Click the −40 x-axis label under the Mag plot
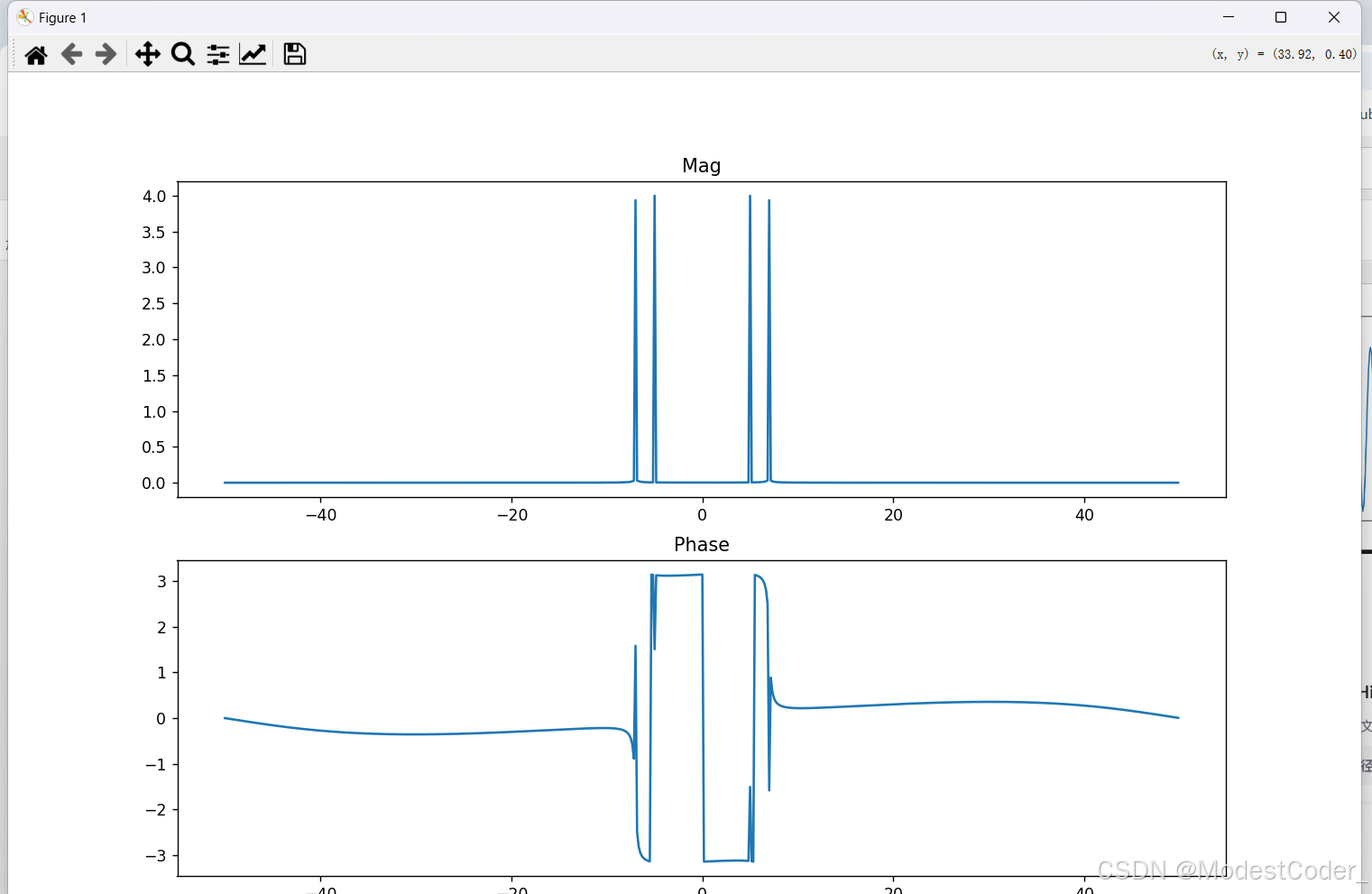The image size is (1372, 894). [x=321, y=514]
